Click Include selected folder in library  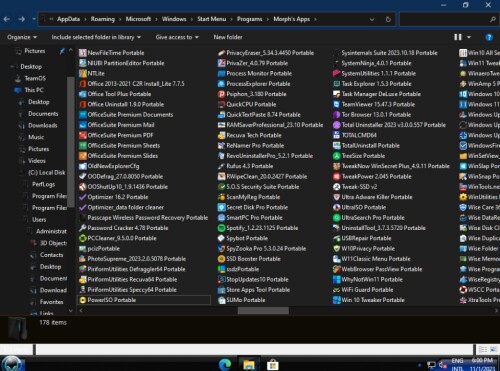click(x=96, y=37)
